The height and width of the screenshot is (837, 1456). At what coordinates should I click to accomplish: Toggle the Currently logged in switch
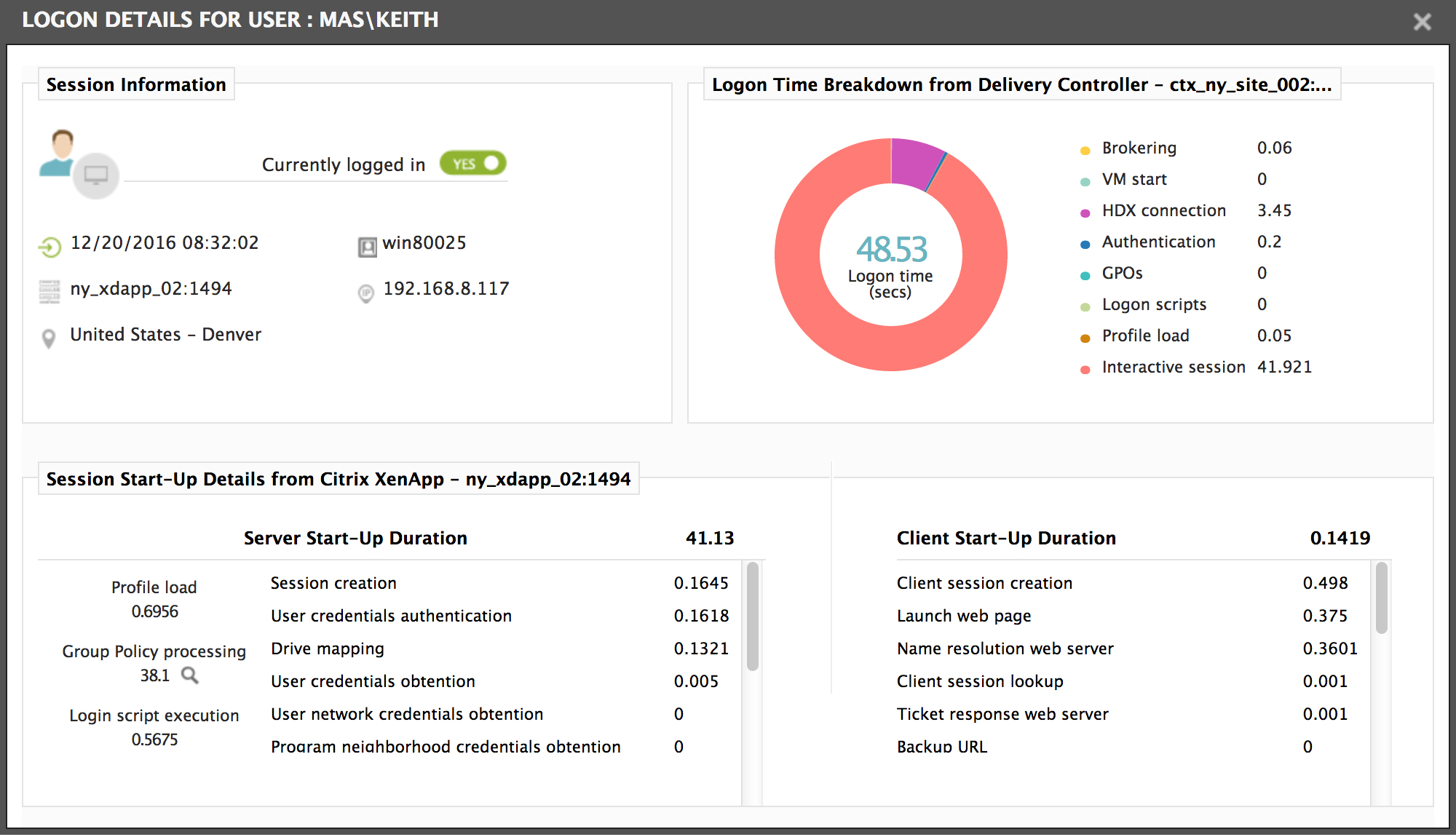coord(473,163)
